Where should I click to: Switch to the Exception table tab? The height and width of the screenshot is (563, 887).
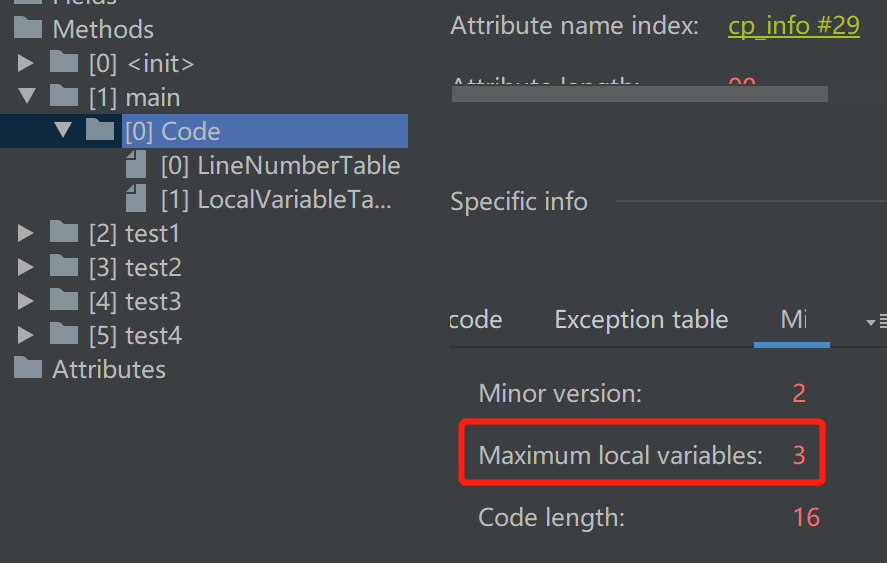click(641, 320)
